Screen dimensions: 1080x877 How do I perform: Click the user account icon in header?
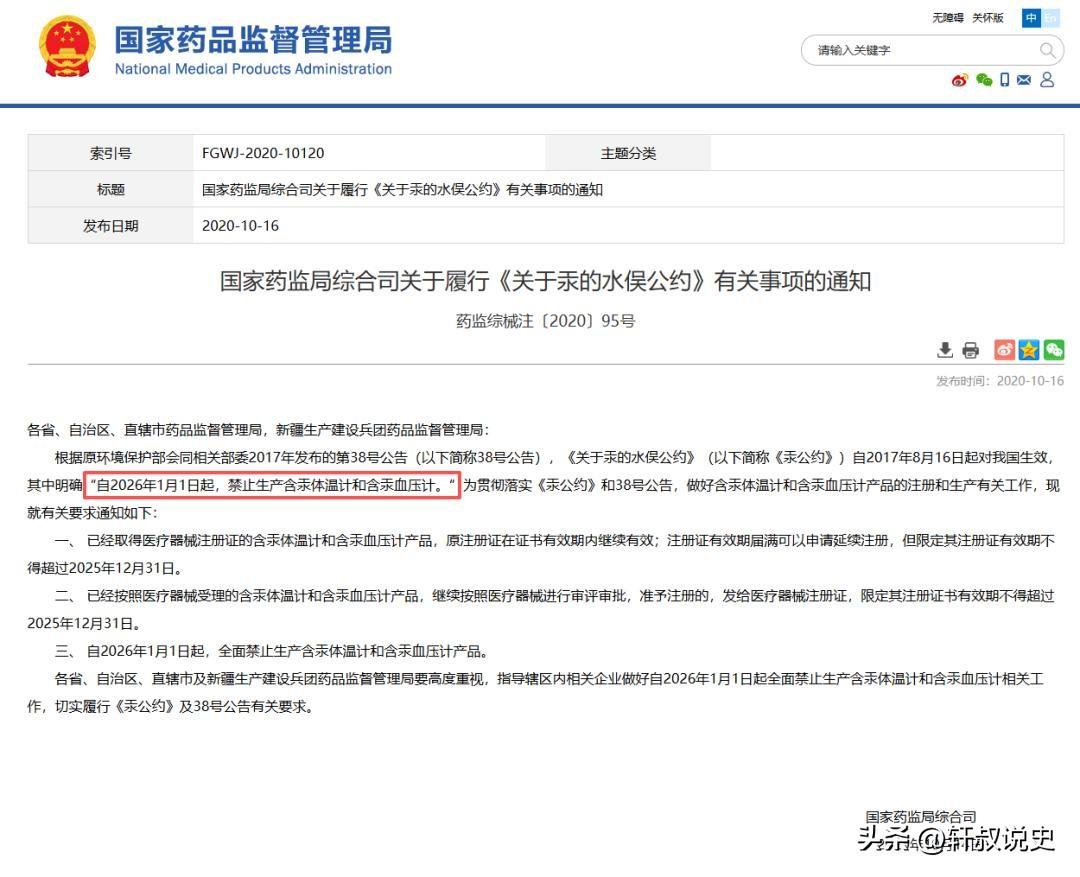click(1047, 80)
